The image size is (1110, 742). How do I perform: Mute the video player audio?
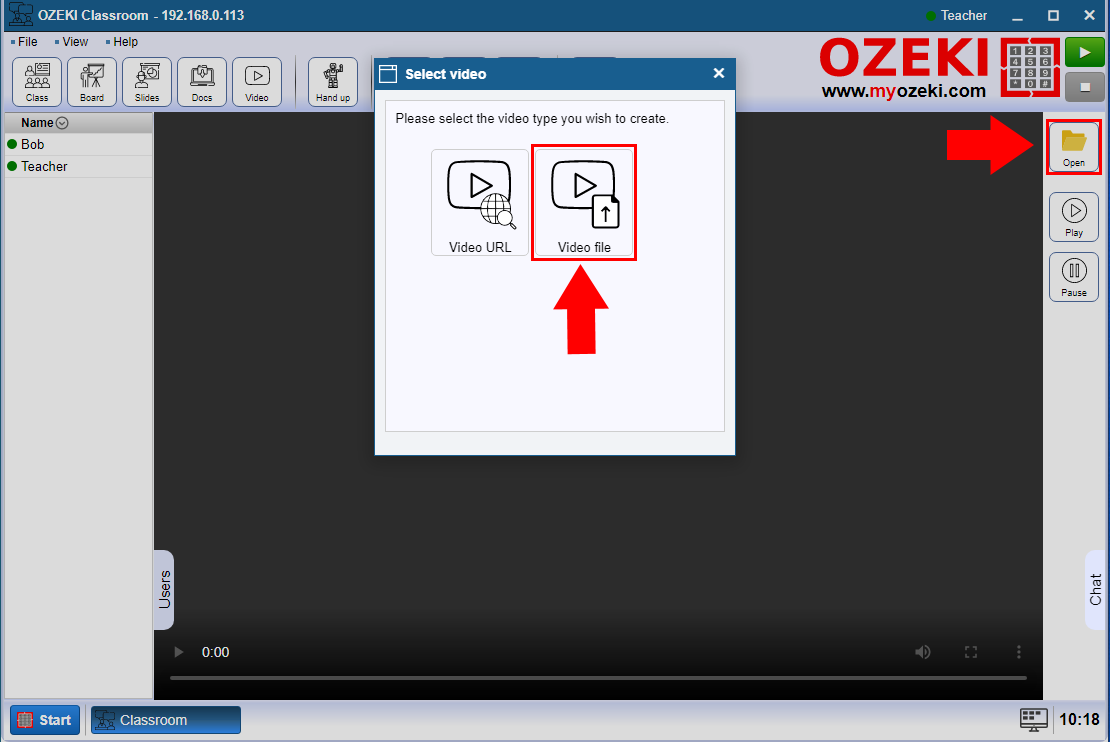[923, 651]
